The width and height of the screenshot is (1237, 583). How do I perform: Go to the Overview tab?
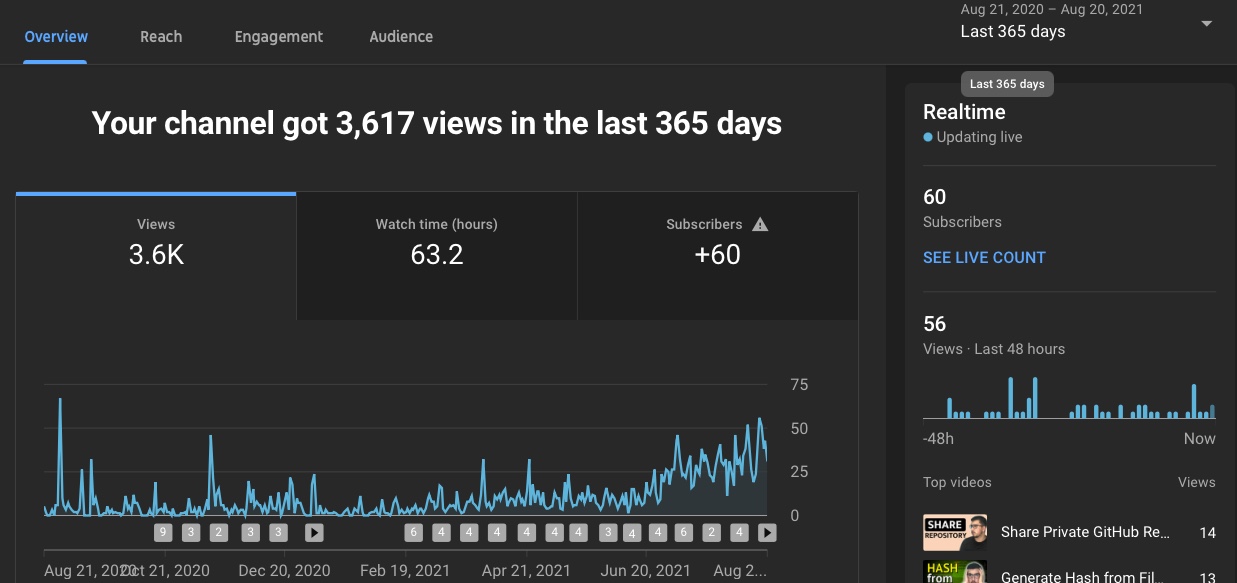pyautogui.click(x=56, y=36)
